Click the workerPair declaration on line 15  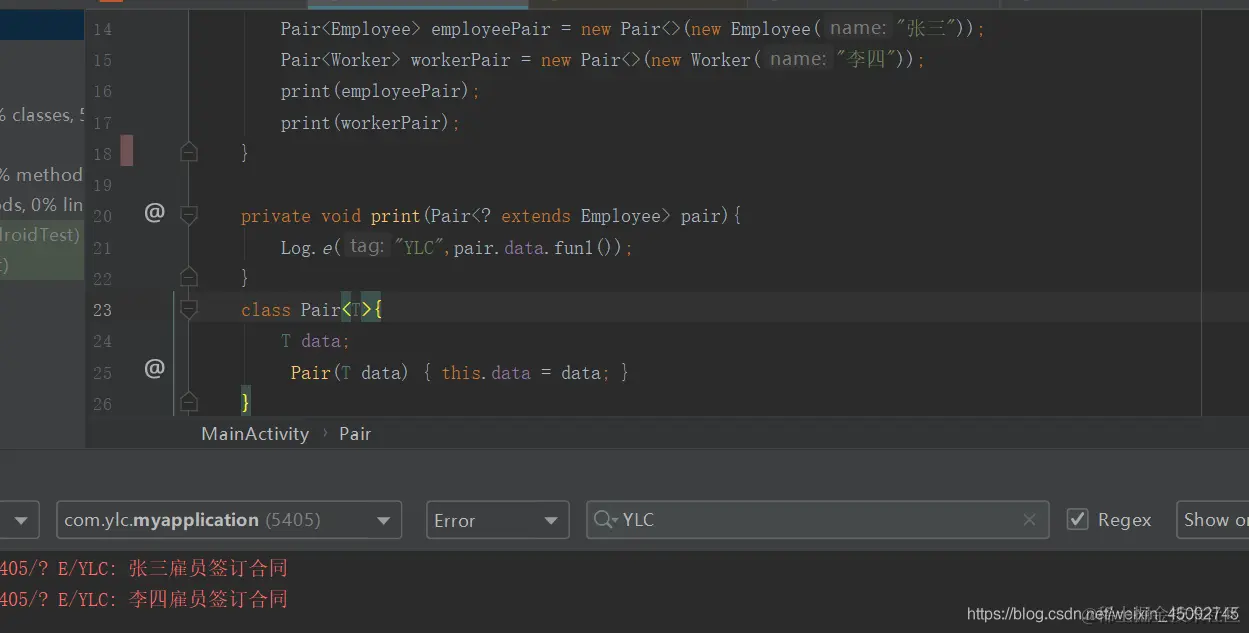click(603, 60)
